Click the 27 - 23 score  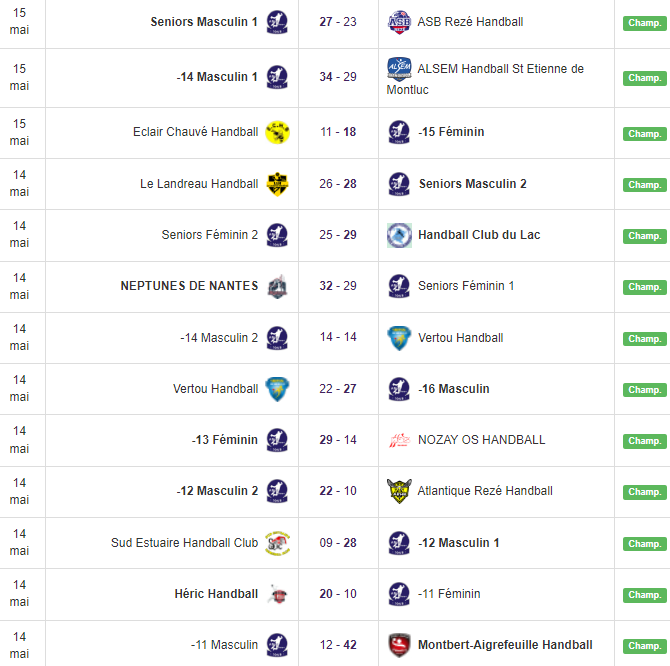point(338,22)
